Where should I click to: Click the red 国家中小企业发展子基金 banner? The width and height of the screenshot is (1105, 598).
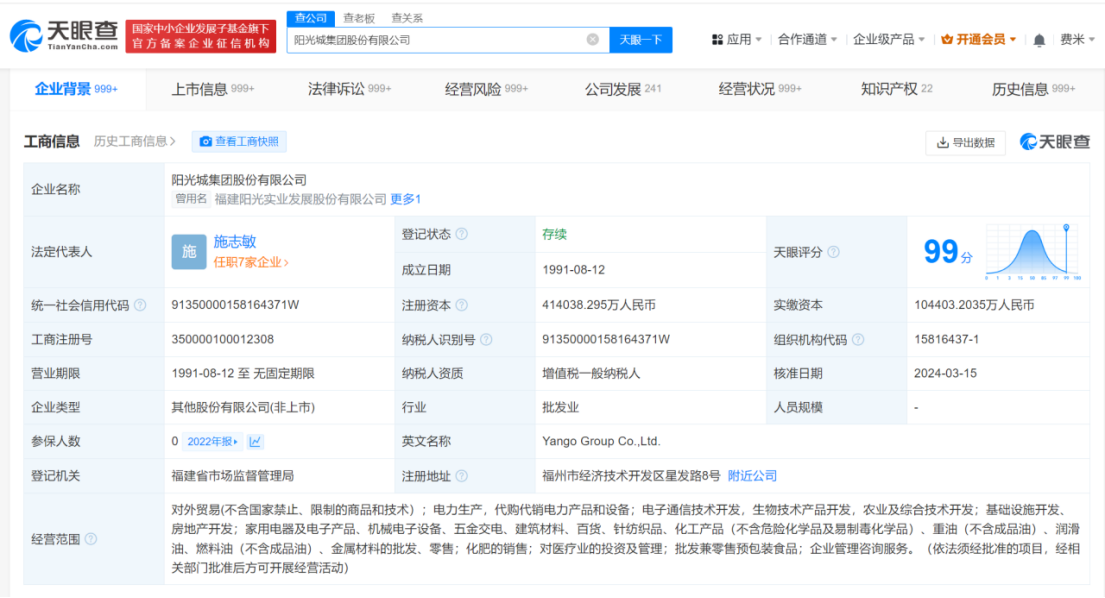point(201,36)
